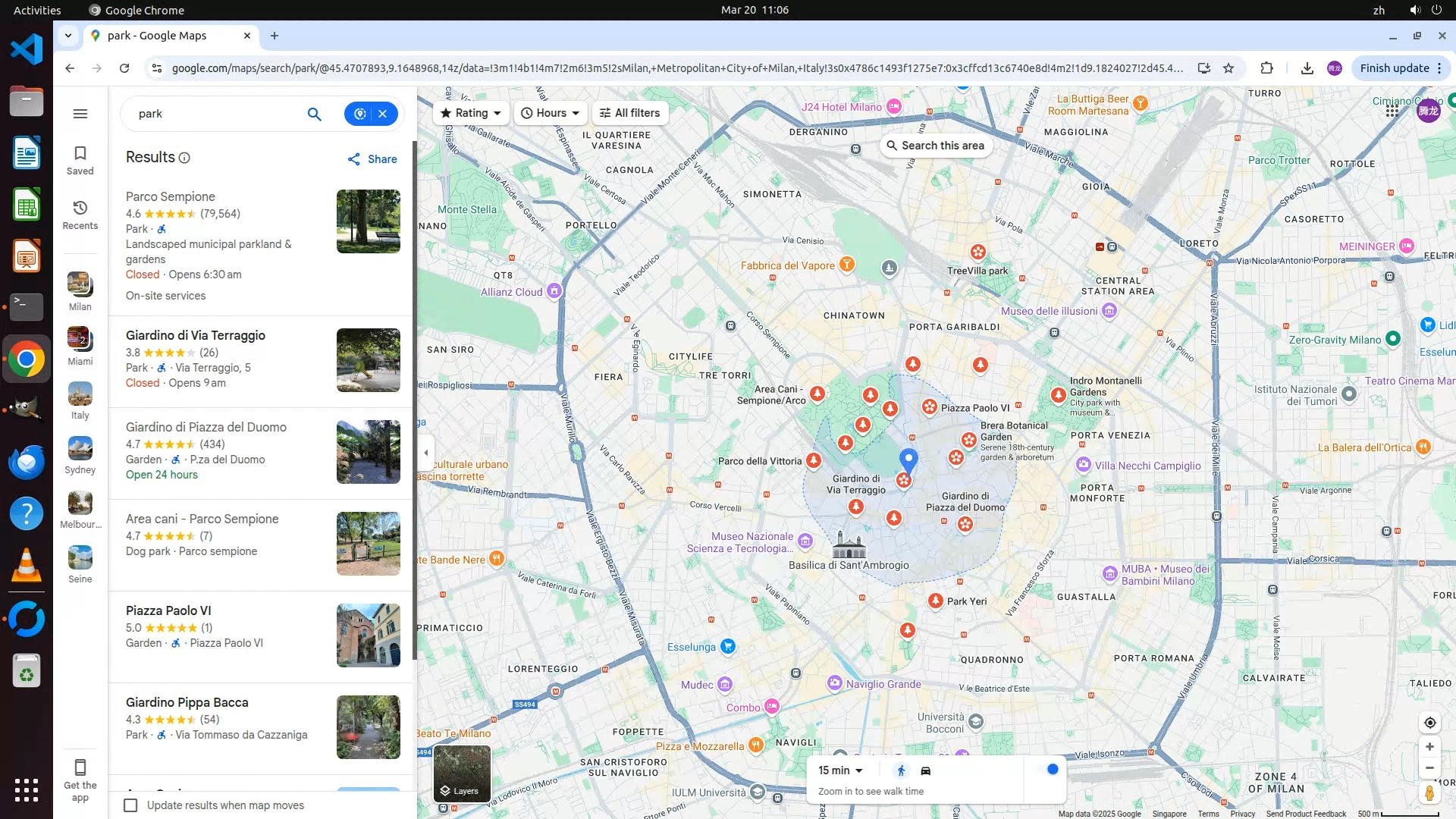
Task: Open the main hamburger menu
Action: tap(80, 114)
